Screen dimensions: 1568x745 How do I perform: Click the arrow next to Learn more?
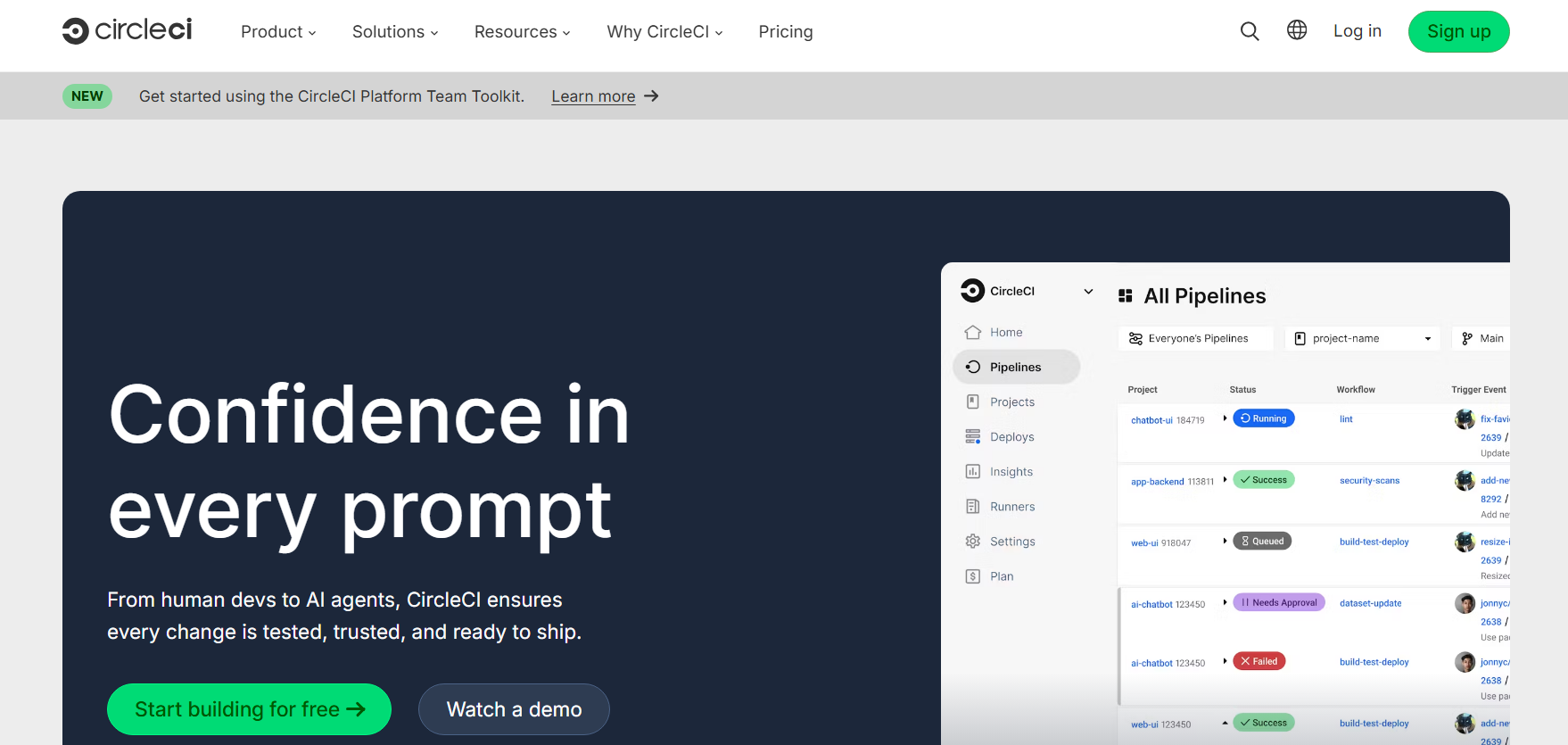652,95
